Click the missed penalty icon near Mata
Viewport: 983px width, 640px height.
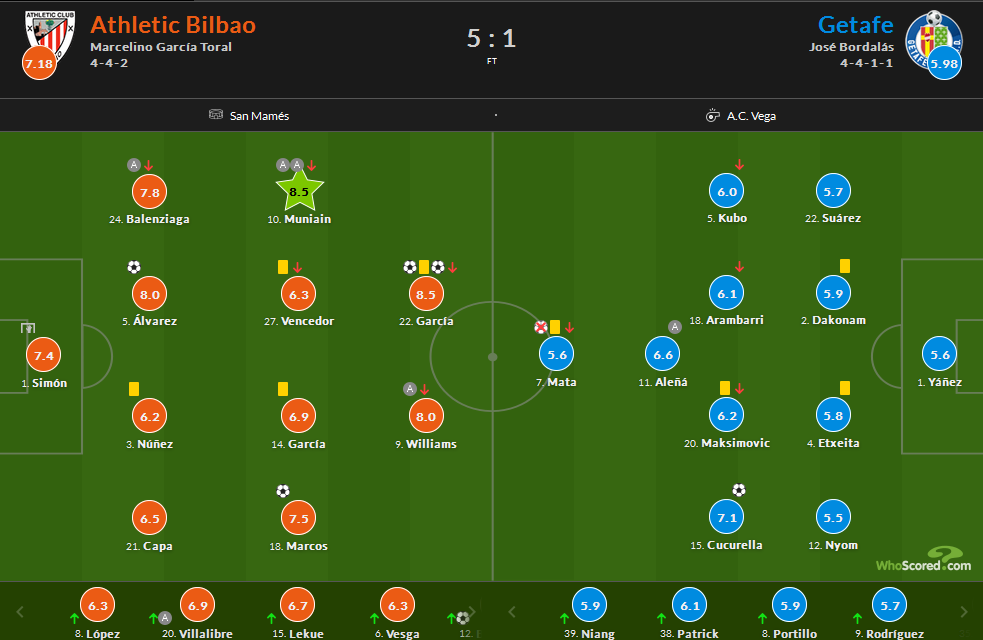click(x=541, y=327)
